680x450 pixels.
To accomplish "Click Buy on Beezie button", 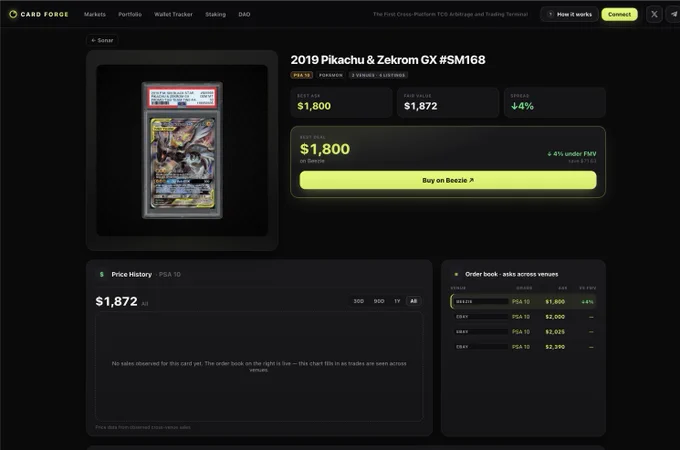I will pyautogui.click(x=448, y=180).
